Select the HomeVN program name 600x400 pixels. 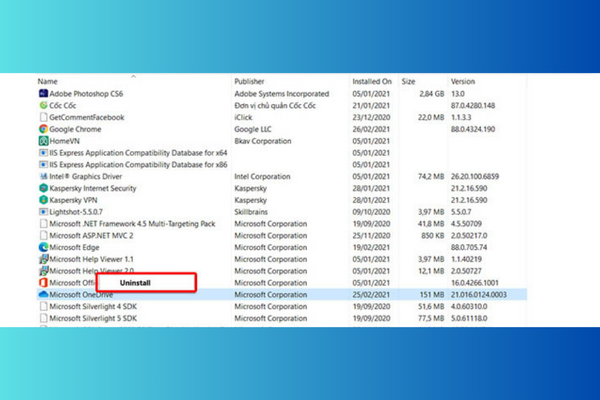pyautogui.click(x=65, y=141)
